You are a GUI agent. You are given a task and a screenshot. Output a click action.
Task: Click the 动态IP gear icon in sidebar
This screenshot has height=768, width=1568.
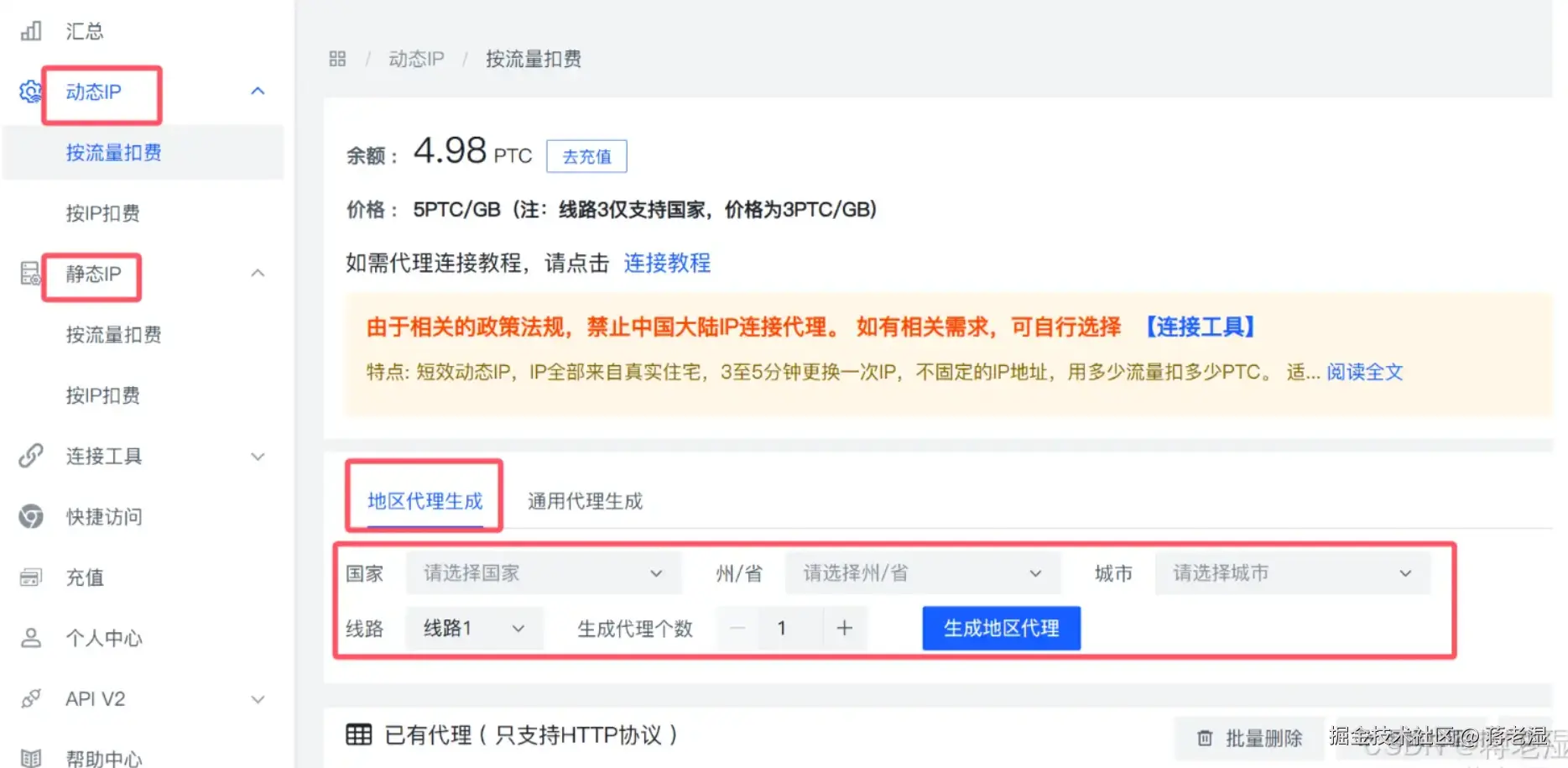(x=31, y=92)
